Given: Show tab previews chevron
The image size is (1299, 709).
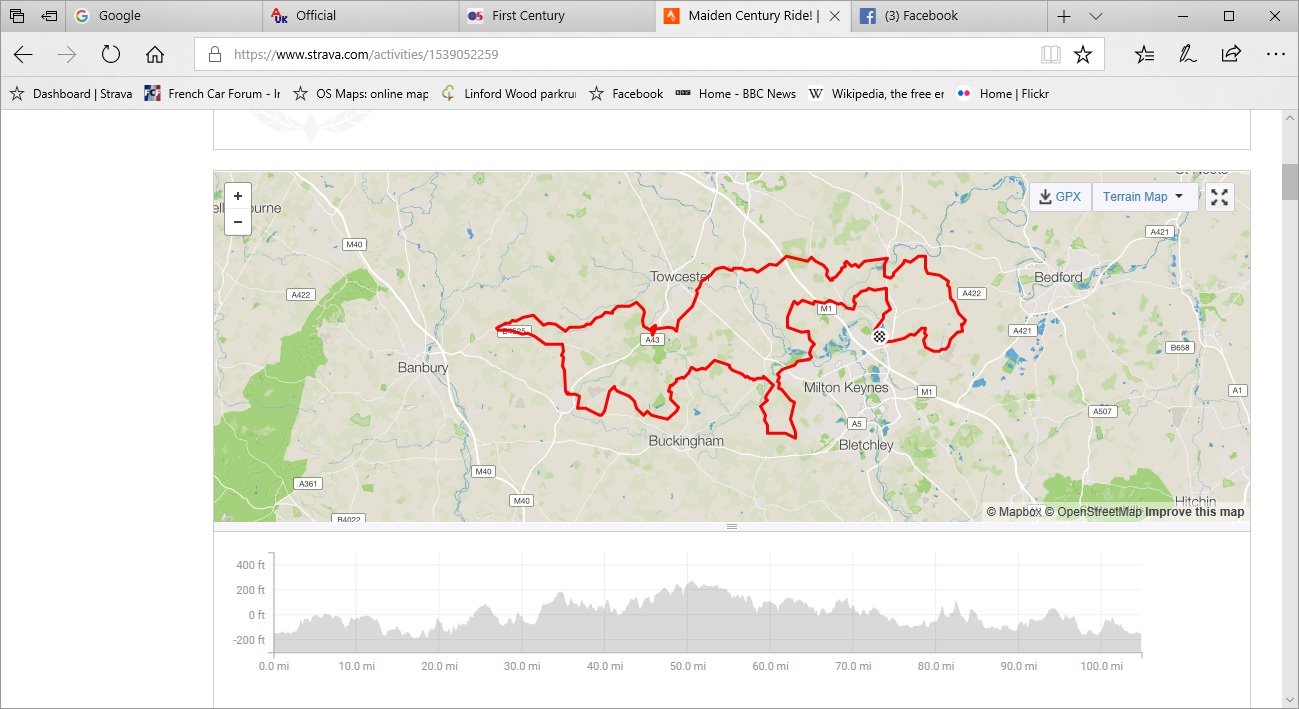Looking at the screenshot, I should coord(1096,16).
